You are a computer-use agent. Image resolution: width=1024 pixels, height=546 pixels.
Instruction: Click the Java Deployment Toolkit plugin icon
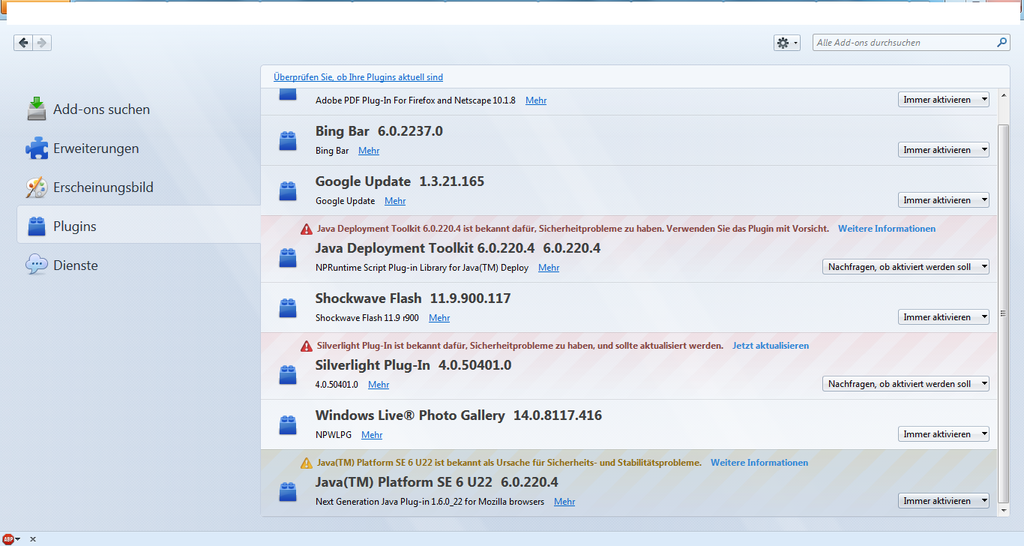pos(288,257)
